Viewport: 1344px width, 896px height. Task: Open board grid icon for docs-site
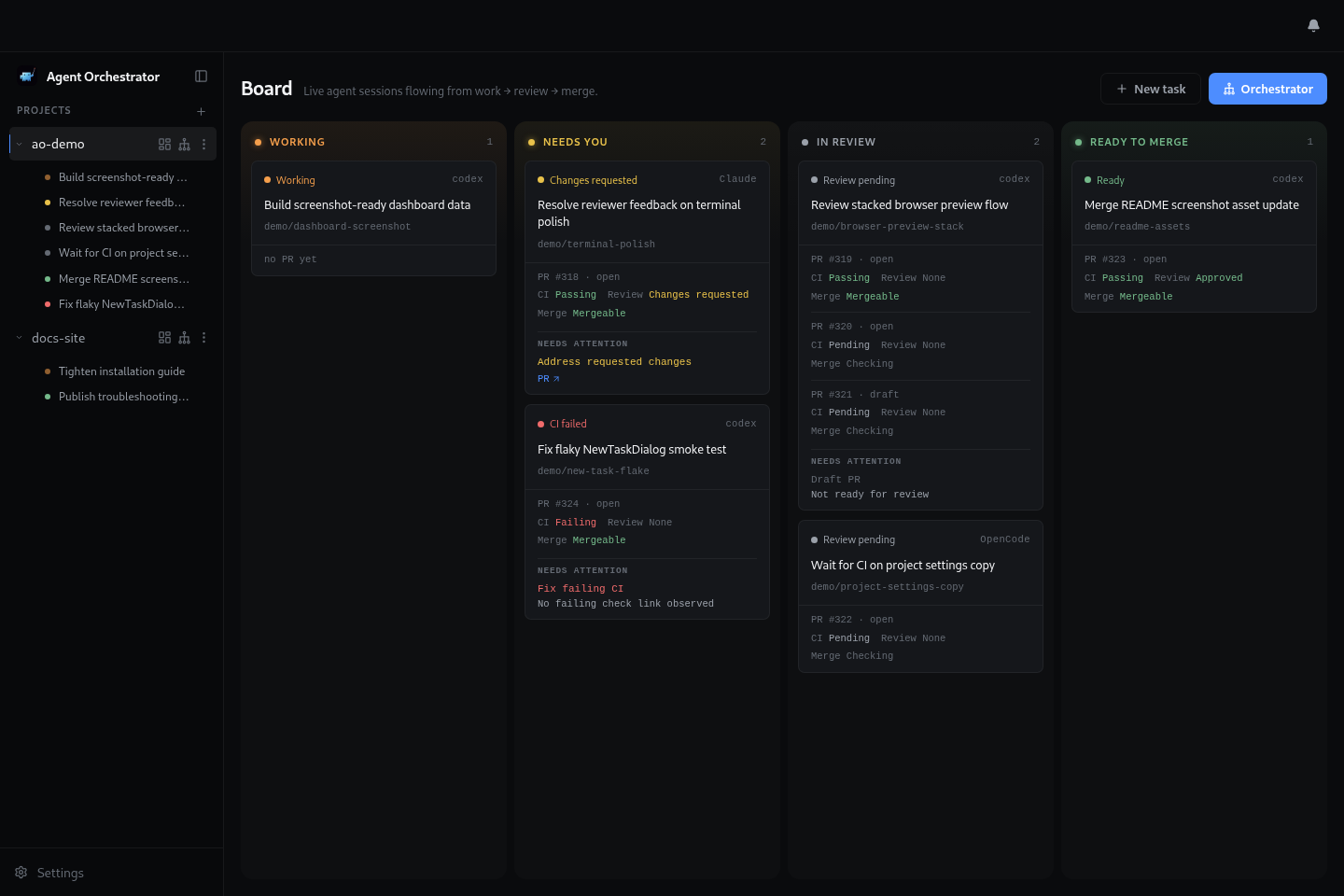(x=164, y=338)
